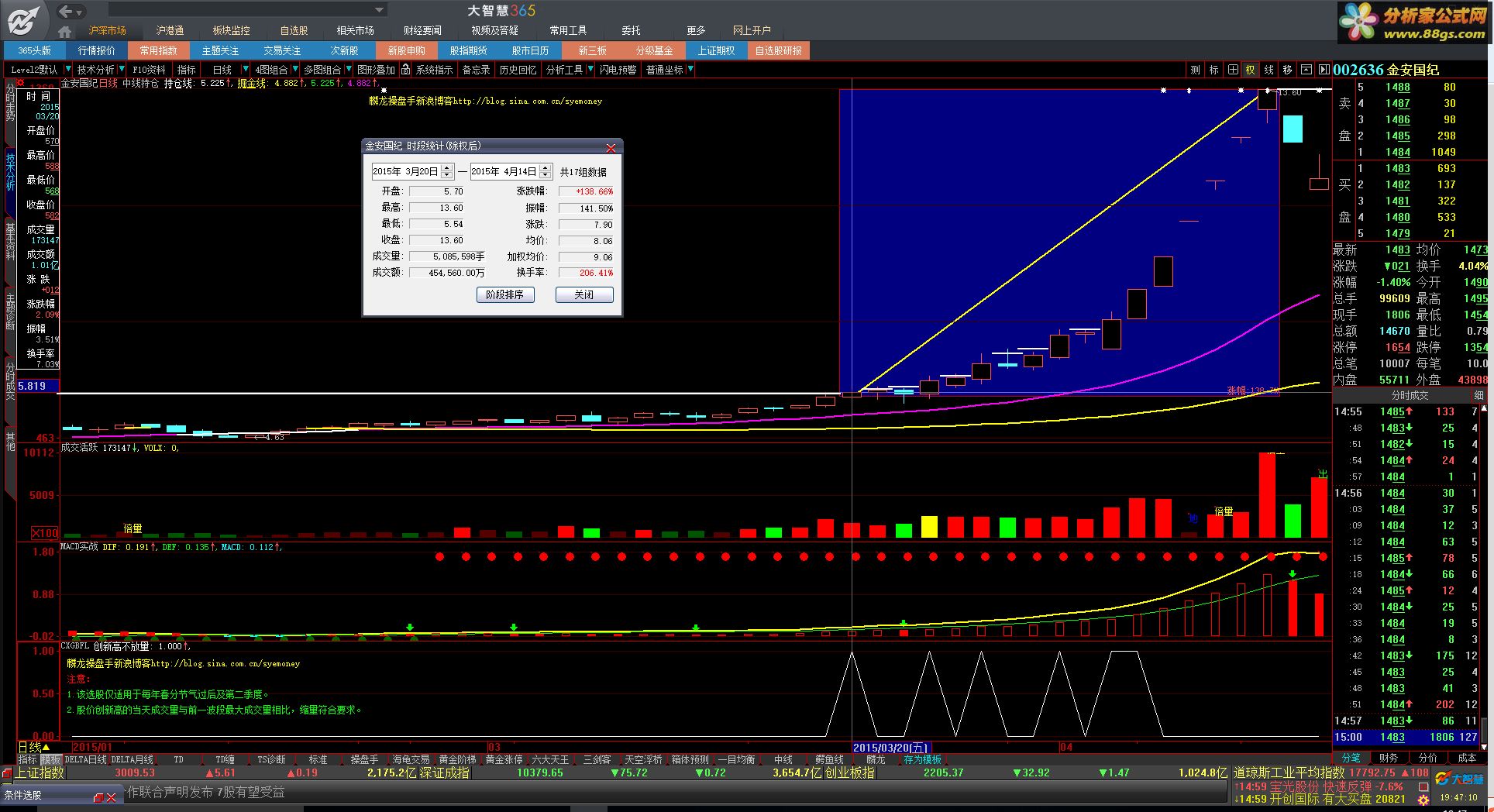Expand the 普通坐标 dropdown arrow

coord(690,70)
